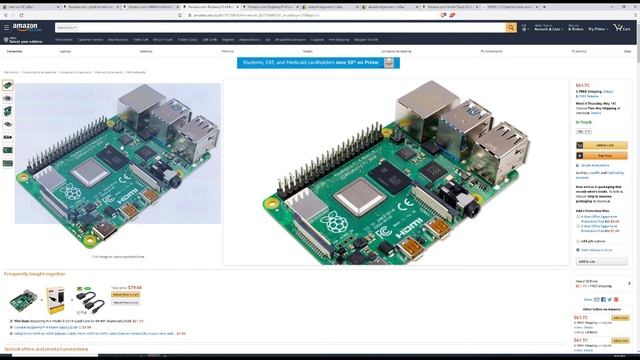Click the browser back arrow
The height and width of the screenshot is (360, 640).
[x=6, y=15]
